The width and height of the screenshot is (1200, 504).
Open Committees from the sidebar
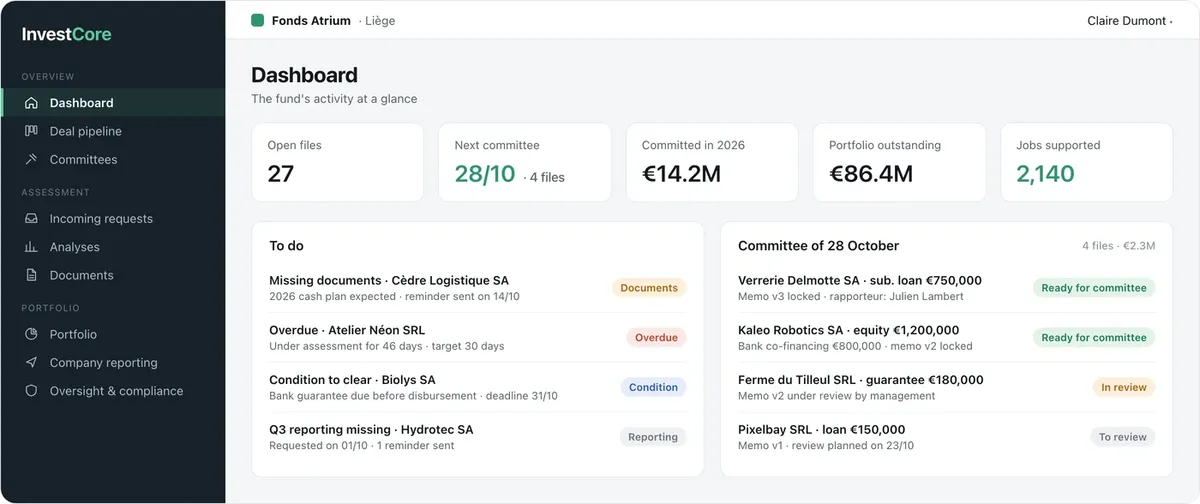click(x=113, y=159)
